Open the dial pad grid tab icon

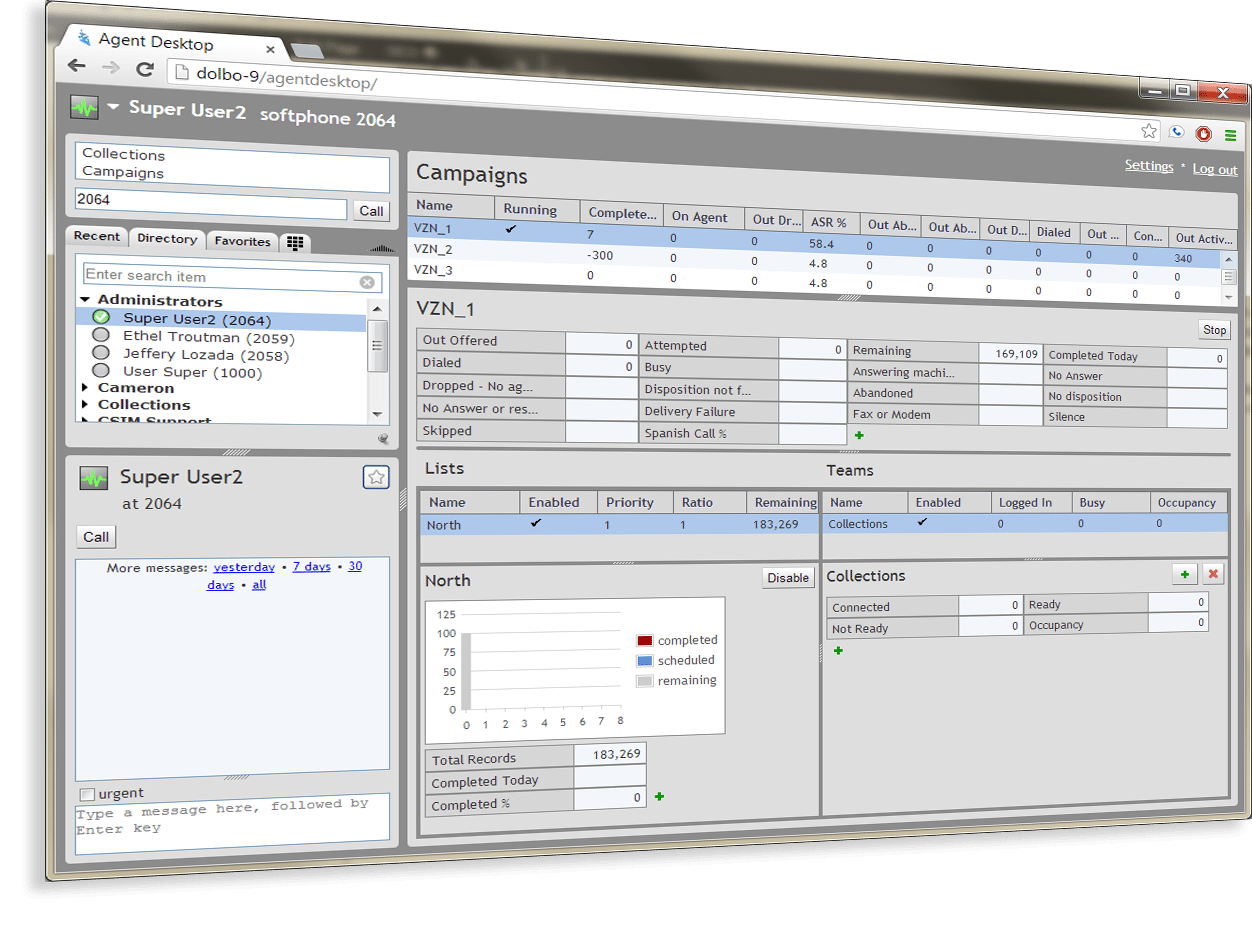tap(294, 242)
